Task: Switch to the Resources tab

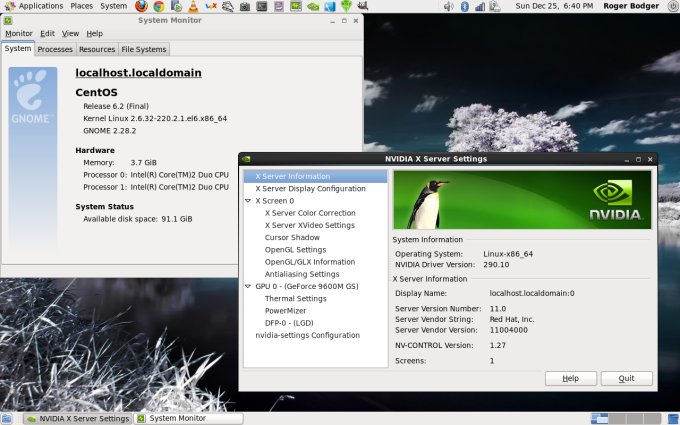Action: point(97,49)
